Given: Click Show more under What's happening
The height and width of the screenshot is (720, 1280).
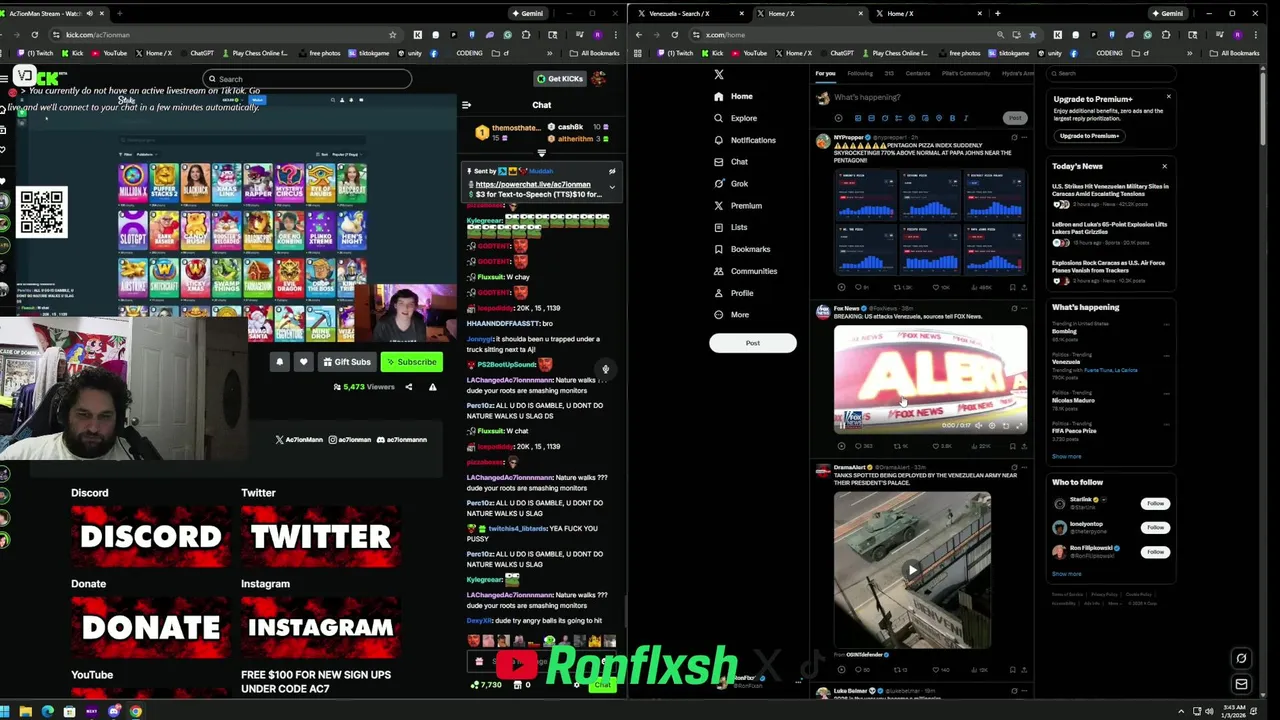Looking at the screenshot, I should (x=1066, y=457).
